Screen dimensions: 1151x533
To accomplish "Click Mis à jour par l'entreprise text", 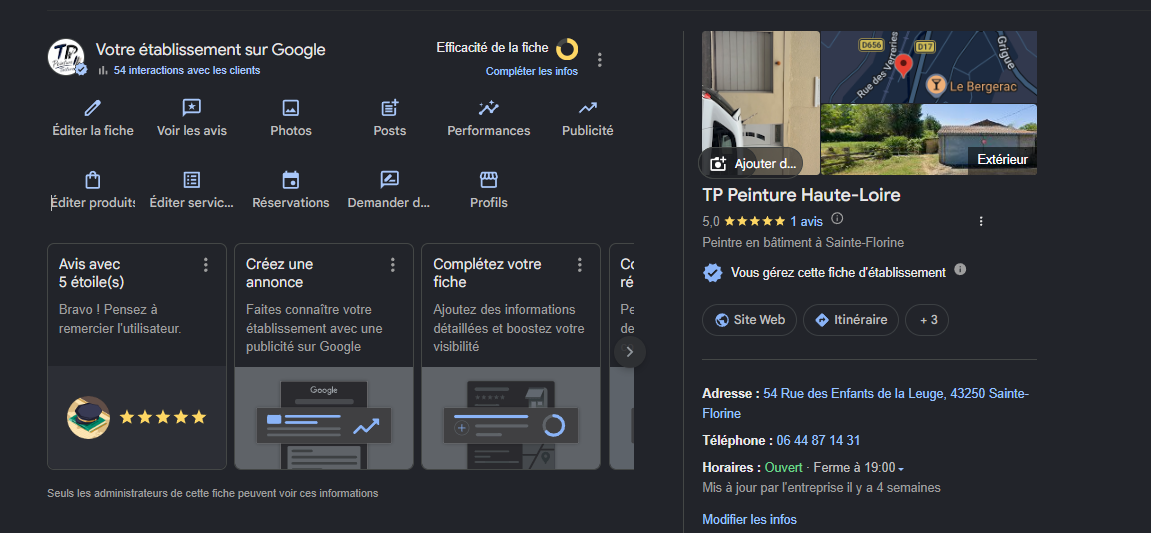I will [x=821, y=487].
